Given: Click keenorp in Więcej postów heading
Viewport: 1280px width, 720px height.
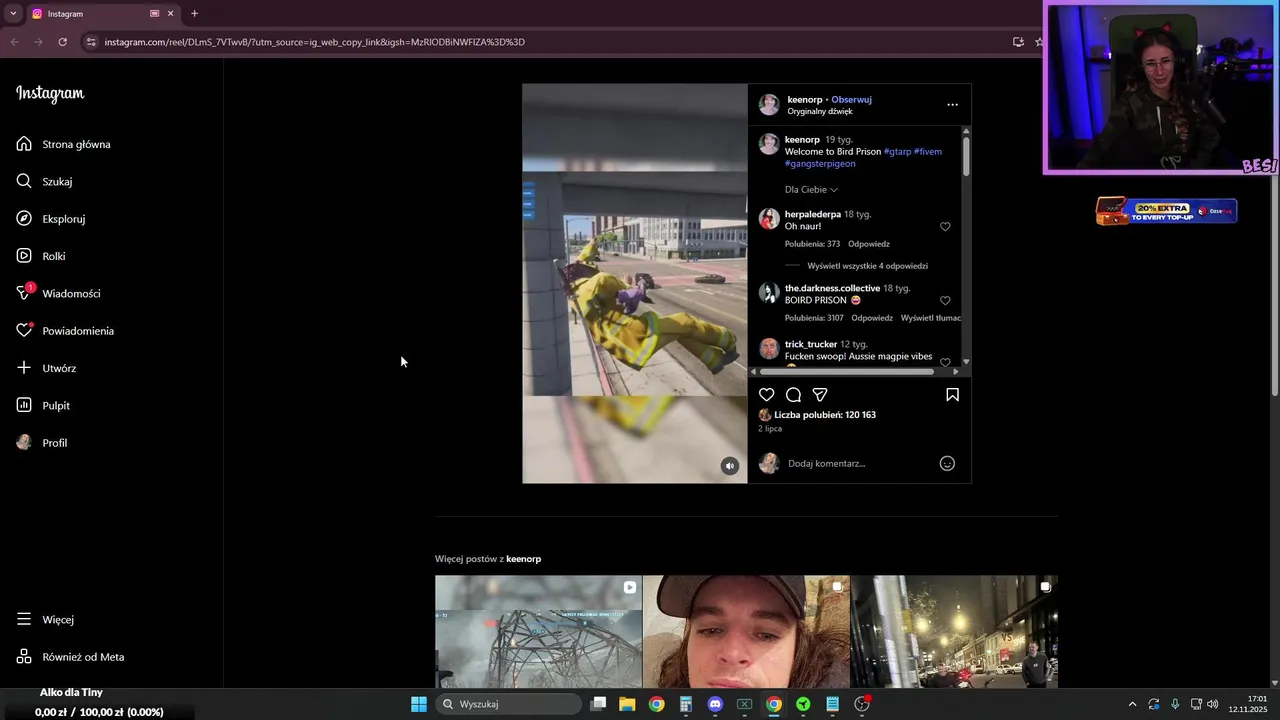Looking at the screenshot, I should pos(524,559).
